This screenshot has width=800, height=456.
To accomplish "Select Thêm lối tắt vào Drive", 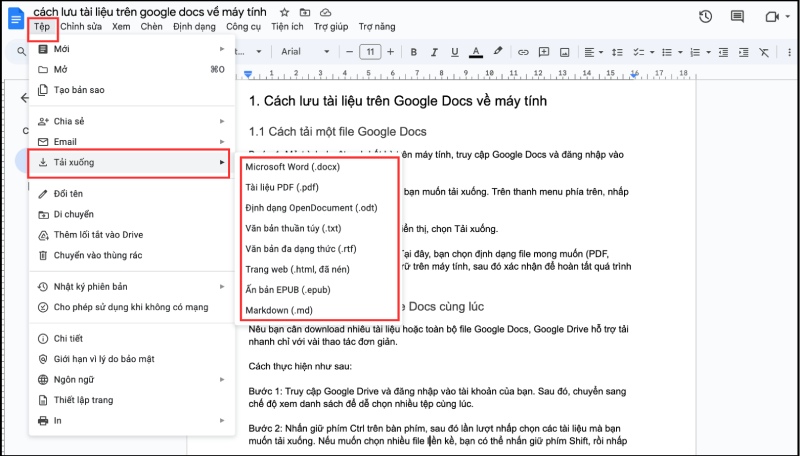I will (x=132, y=235).
